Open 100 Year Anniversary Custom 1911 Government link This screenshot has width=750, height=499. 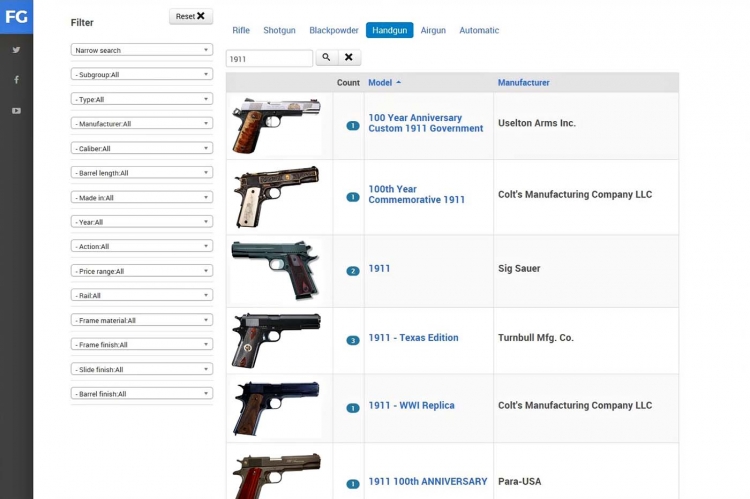426,123
